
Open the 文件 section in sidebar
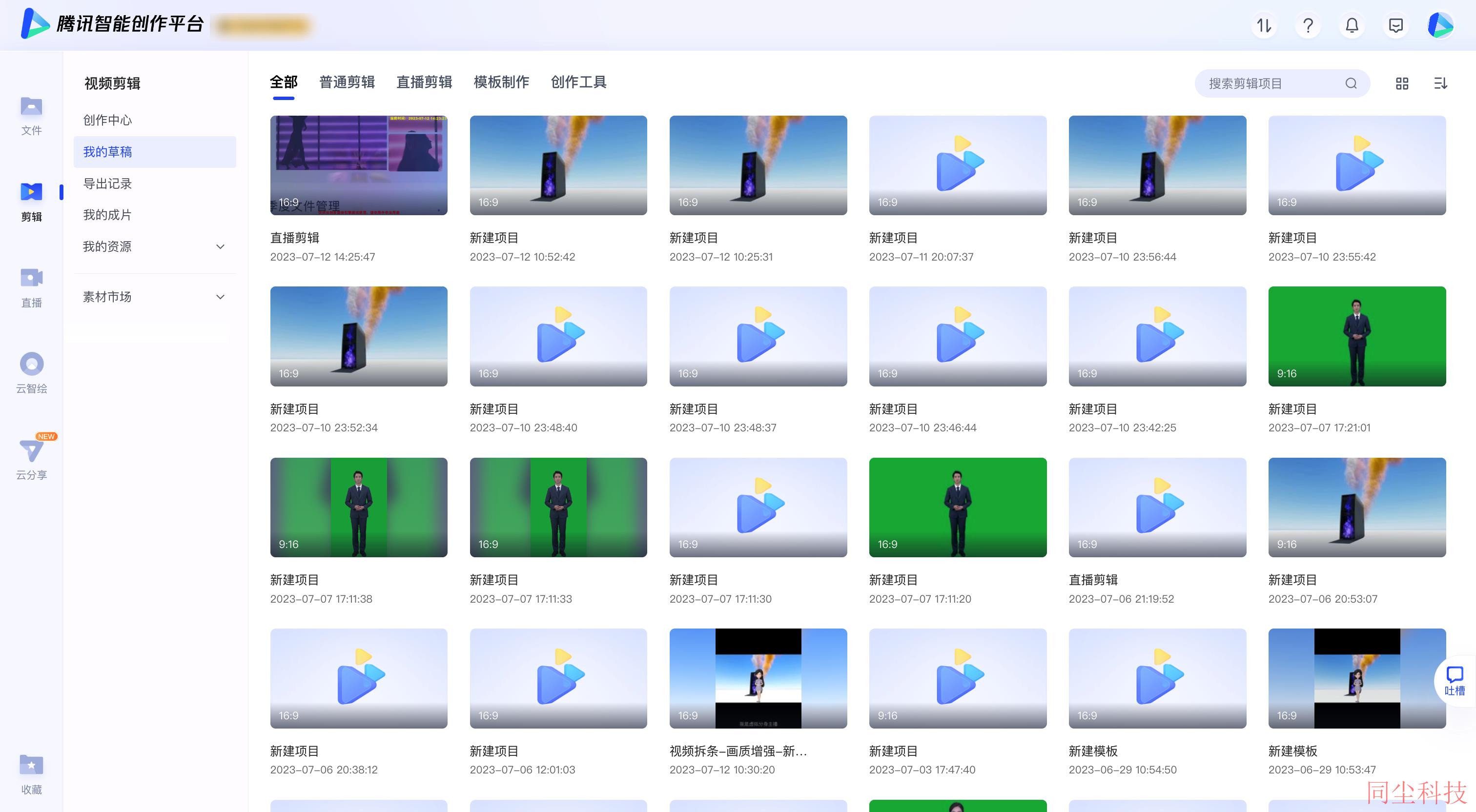(x=31, y=116)
